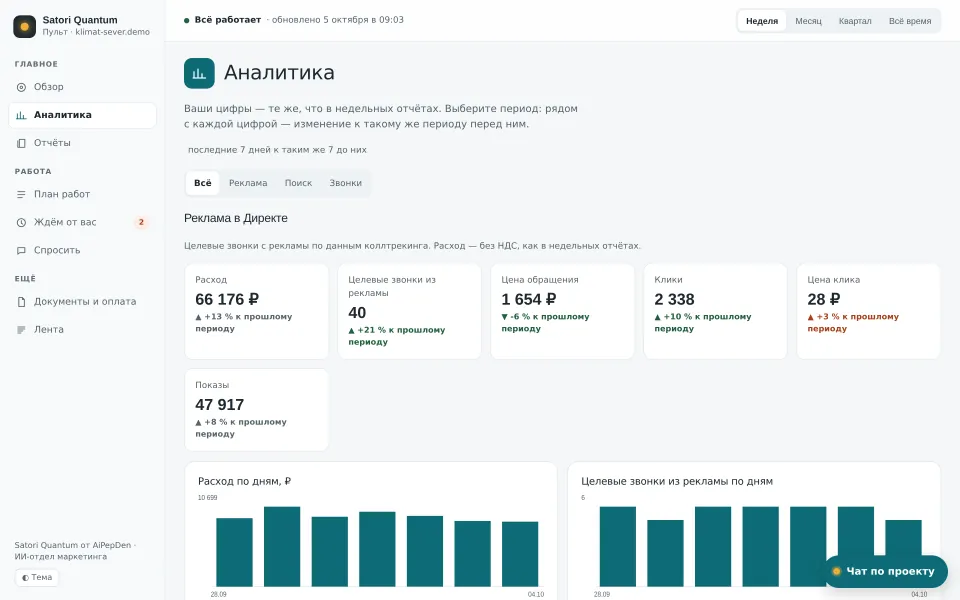Click the tallest bar in Расход по дням

pos(282,546)
